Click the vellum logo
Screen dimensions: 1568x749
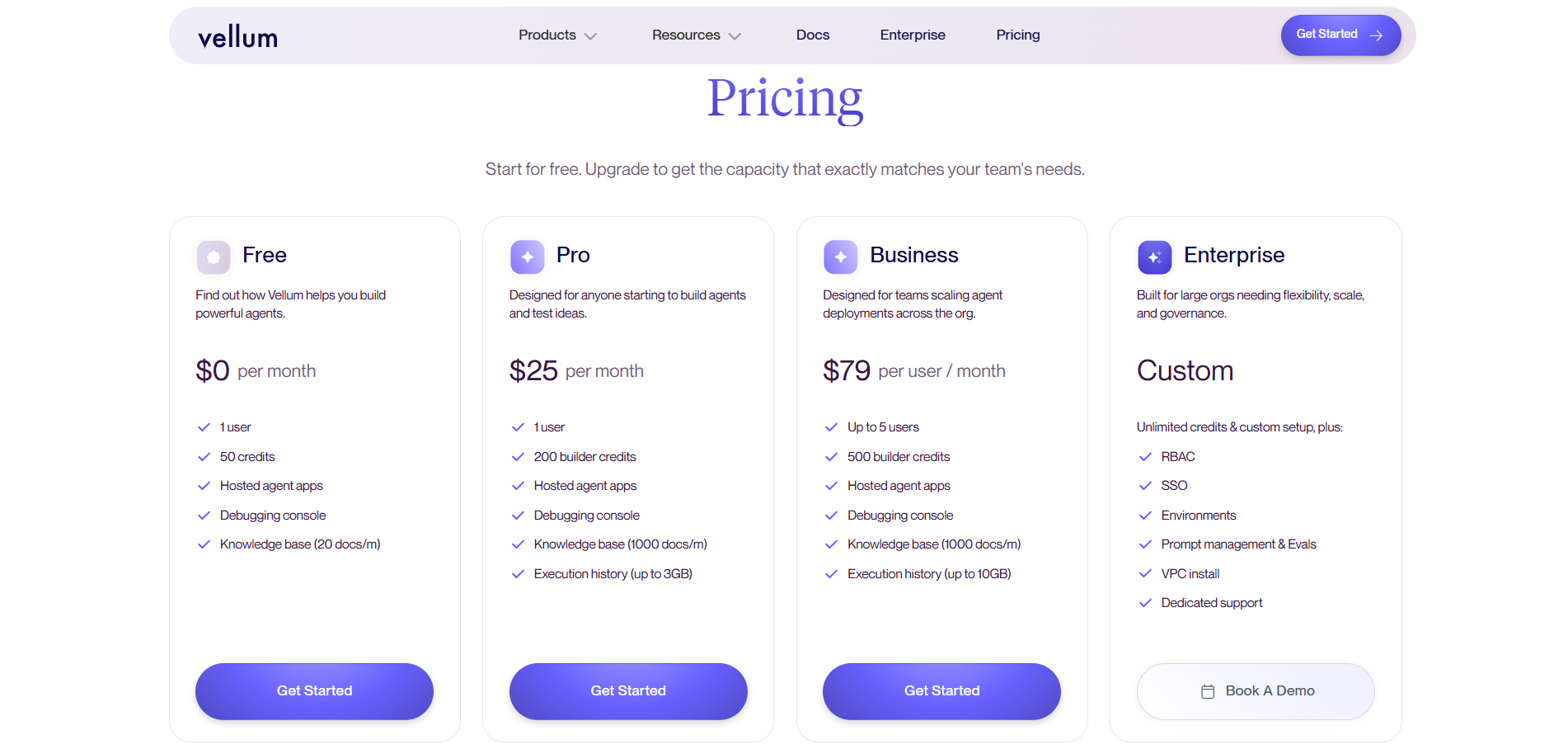tap(237, 35)
